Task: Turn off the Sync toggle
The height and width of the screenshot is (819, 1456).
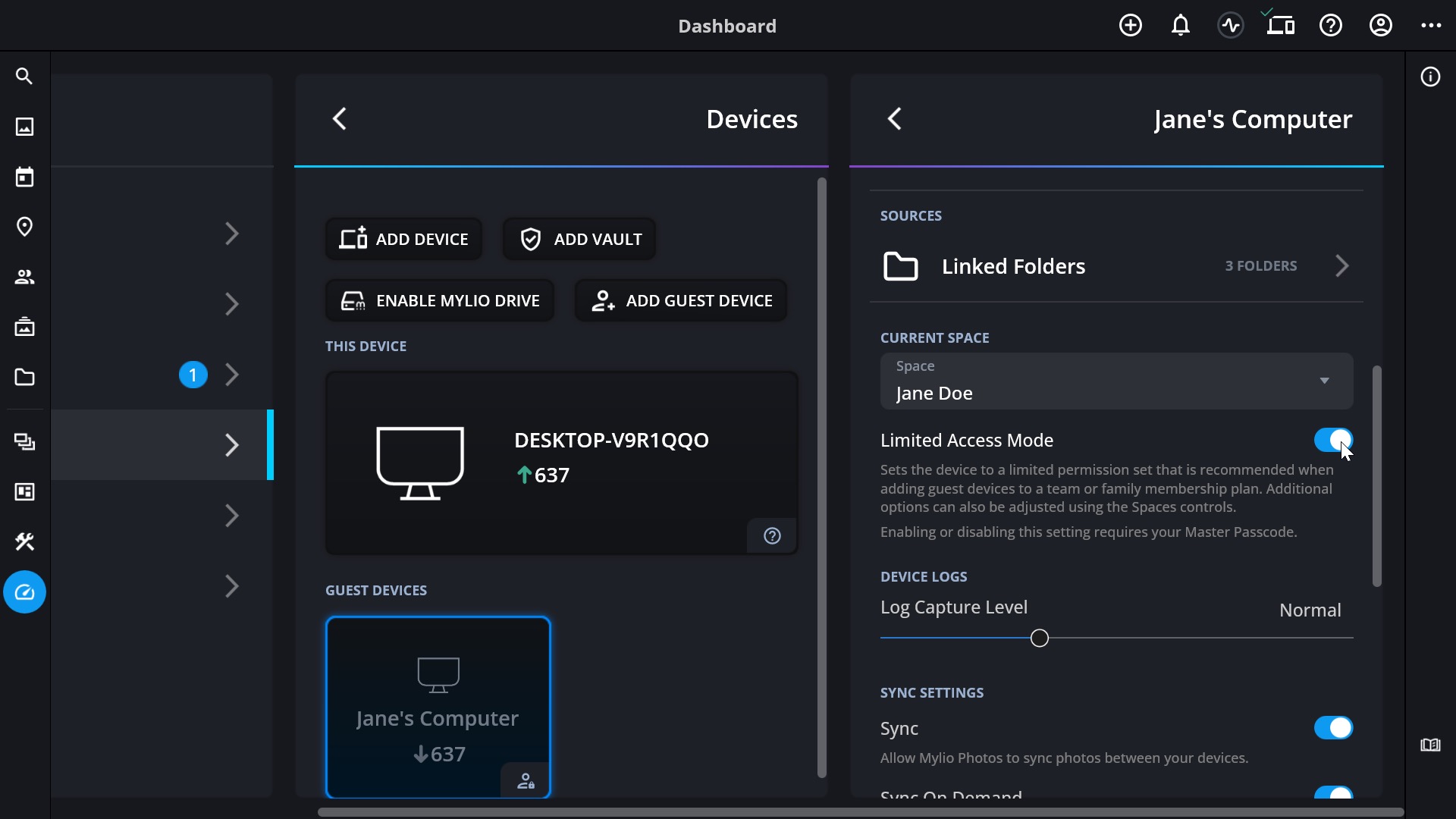Action: (1333, 728)
